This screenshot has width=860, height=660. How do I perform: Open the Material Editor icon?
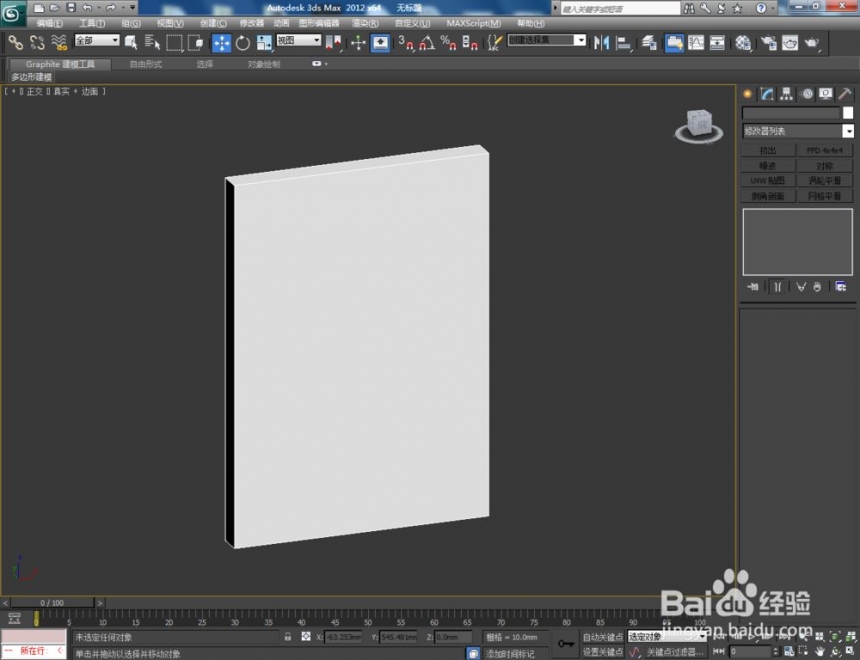(x=743, y=42)
